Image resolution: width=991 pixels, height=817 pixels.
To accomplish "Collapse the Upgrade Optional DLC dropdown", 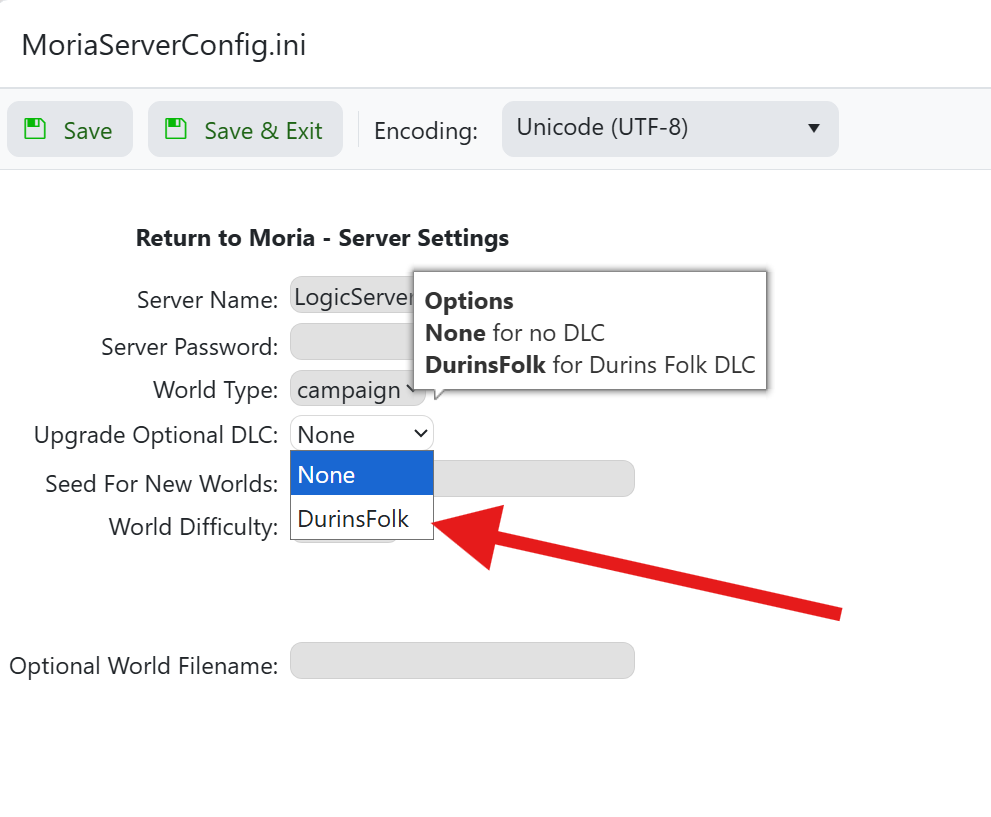I will point(361,434).
